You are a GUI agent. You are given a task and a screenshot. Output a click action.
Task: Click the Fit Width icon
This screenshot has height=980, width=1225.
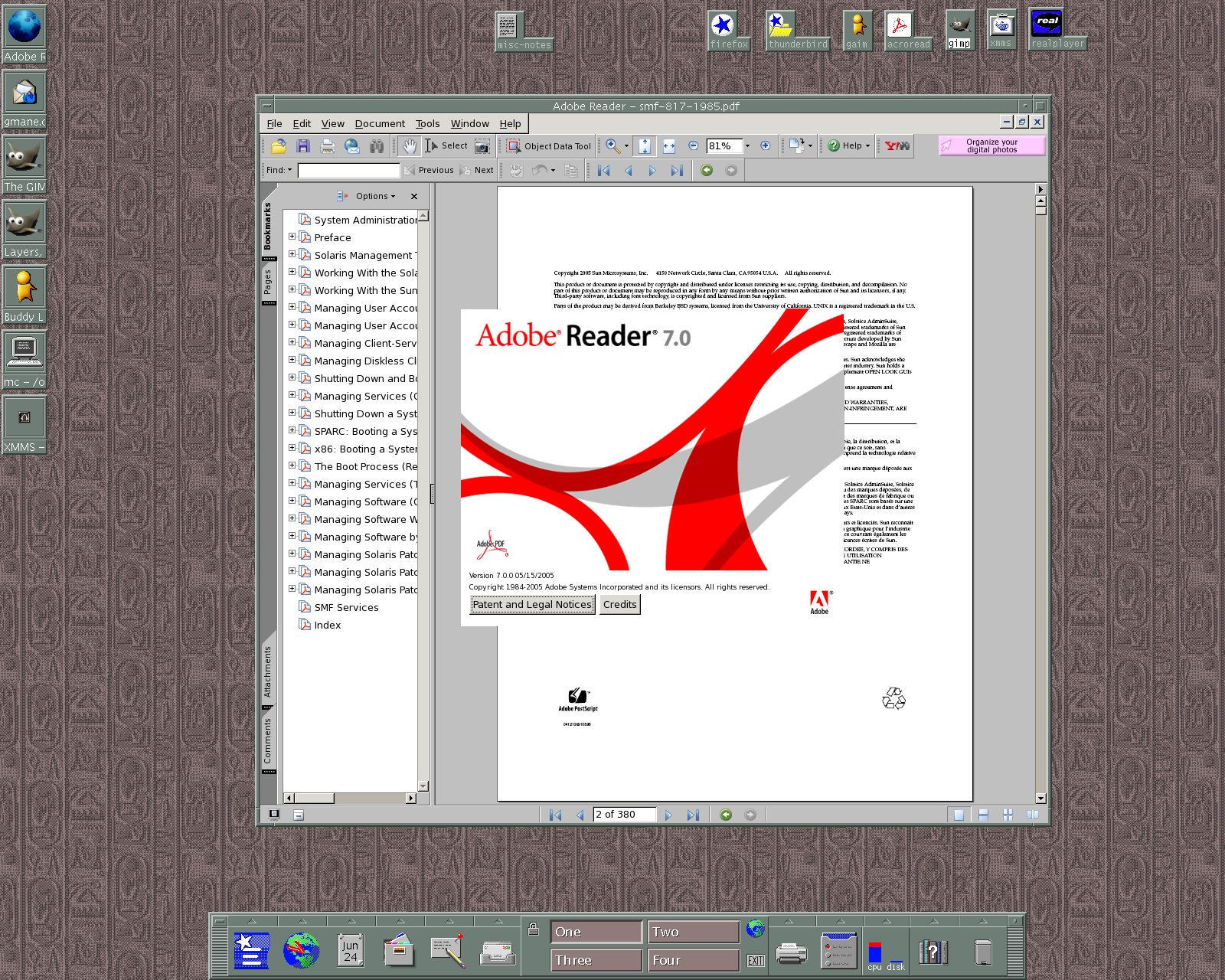click(669, 145)
